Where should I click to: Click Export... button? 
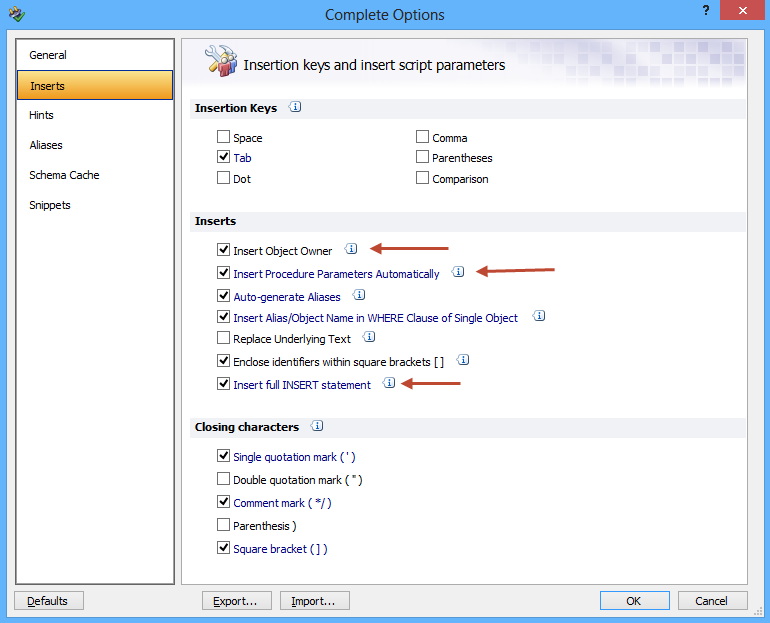point(237,600)
